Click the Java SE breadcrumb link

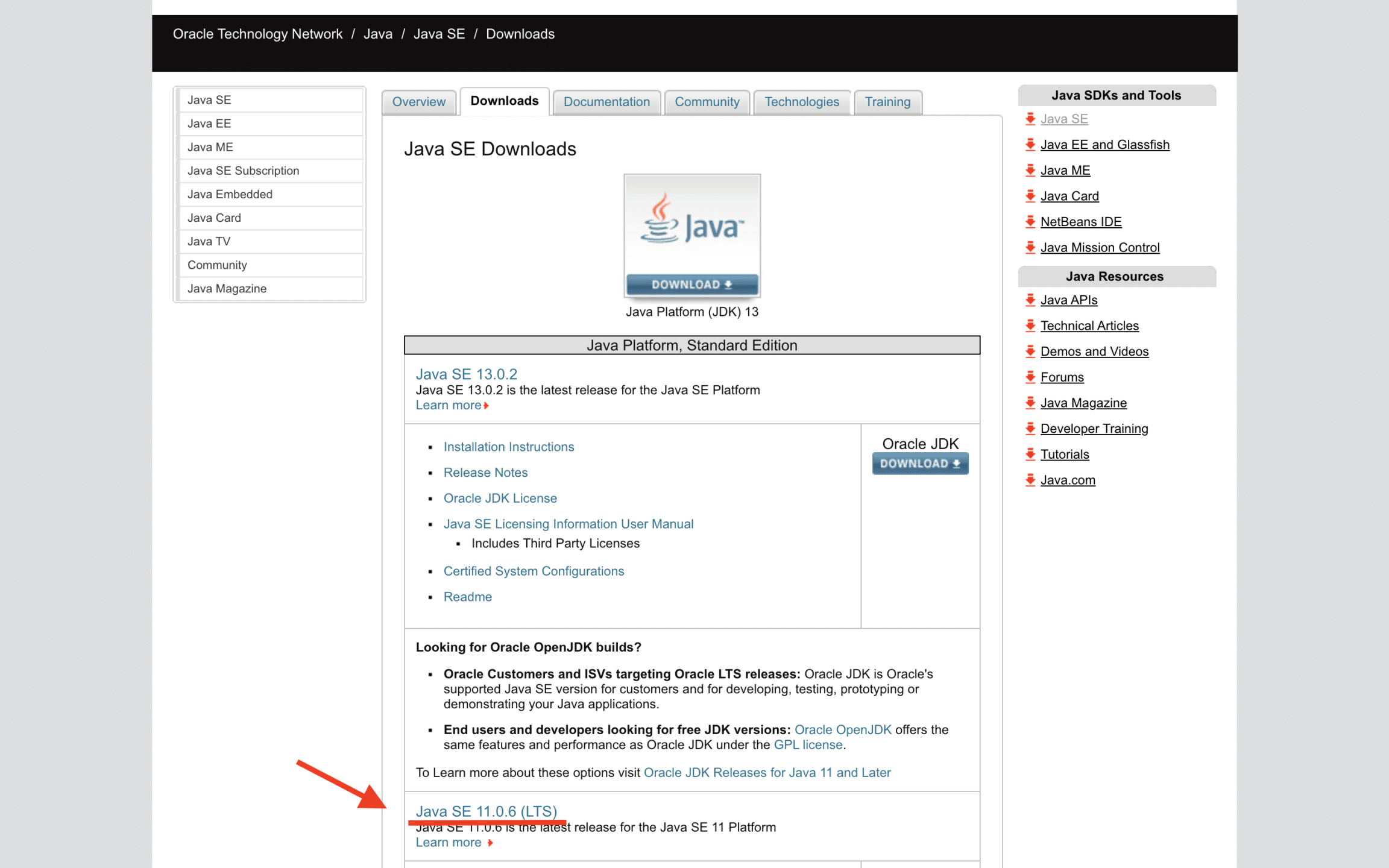[439, 34]
